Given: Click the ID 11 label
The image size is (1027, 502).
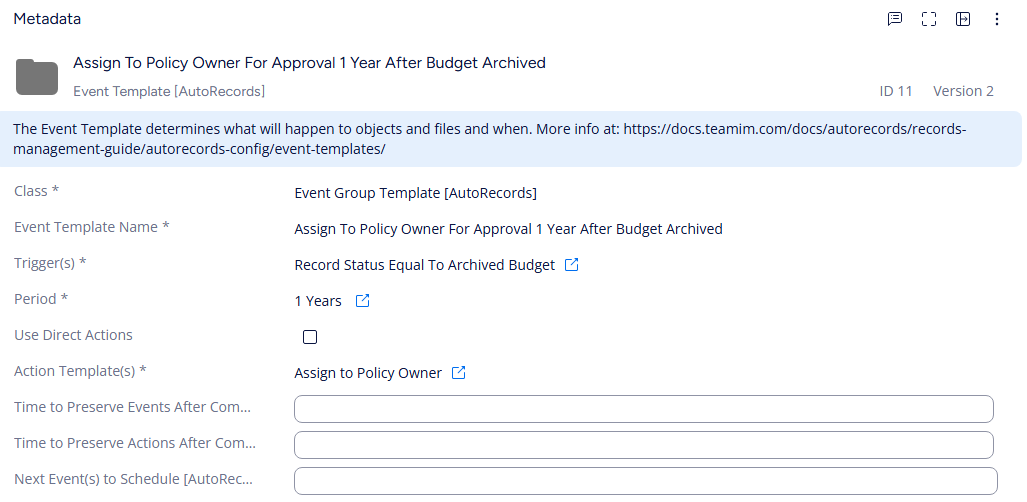Looking at the screenshot, I should pos(896,91).
